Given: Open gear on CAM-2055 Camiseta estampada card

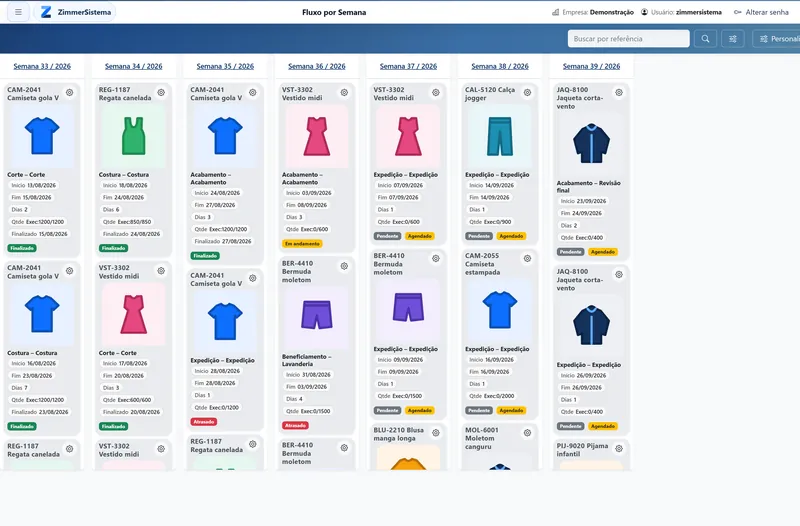Looking at the screenshot, I should (528, 259).
